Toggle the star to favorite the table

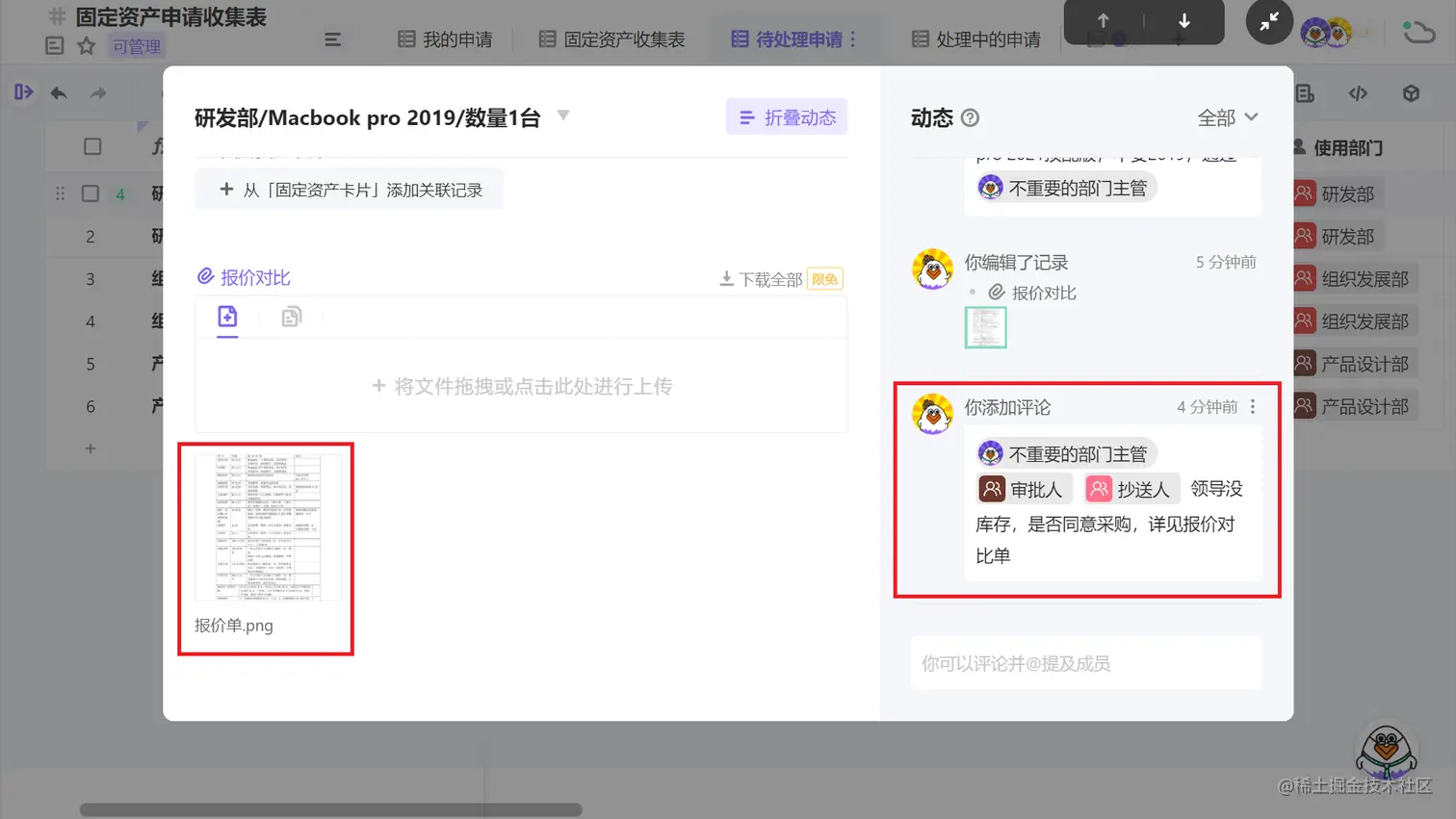pyautogui.click(x=86, y=44)
